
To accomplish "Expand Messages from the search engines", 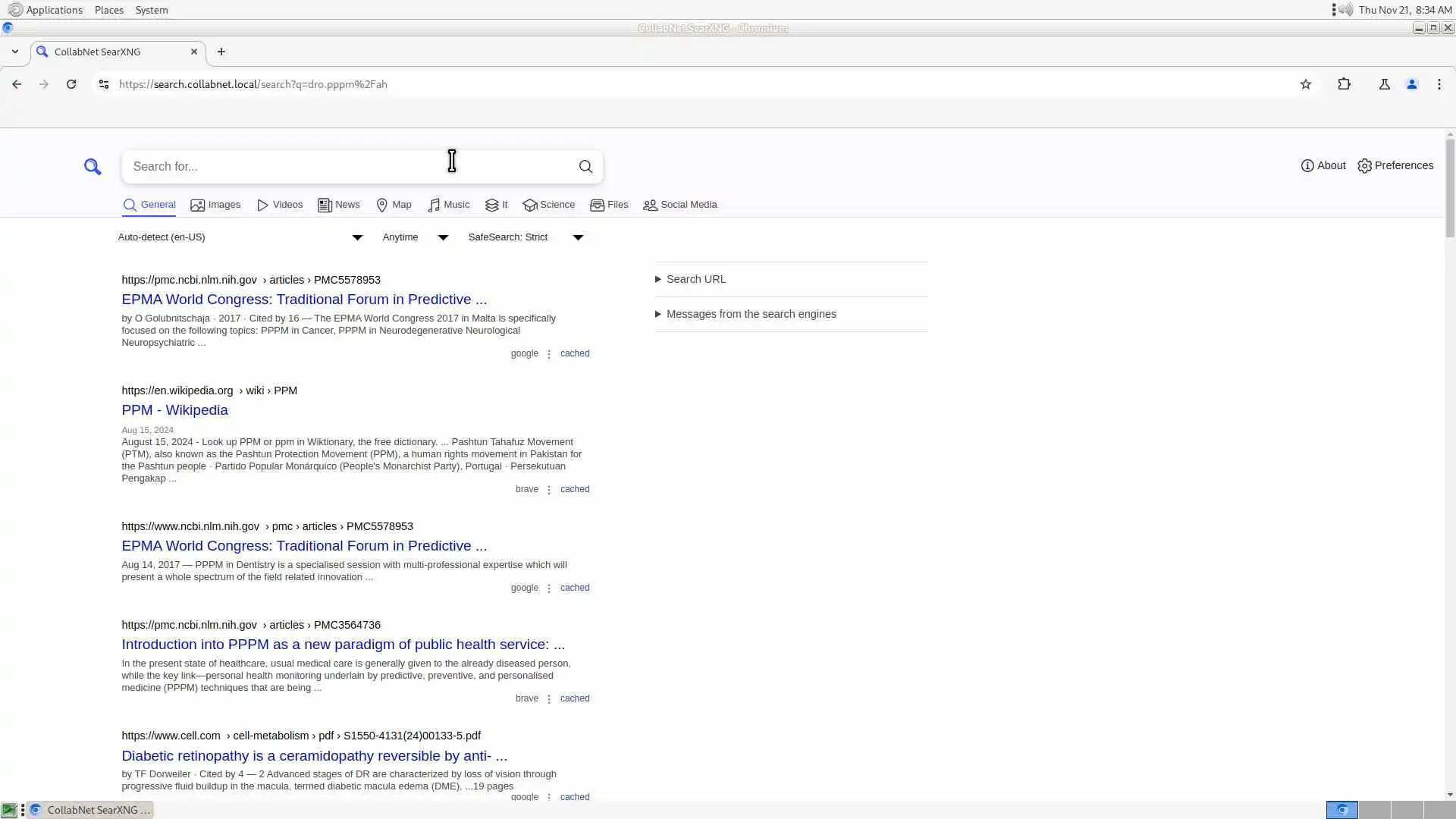I will [x=751, y=314].
